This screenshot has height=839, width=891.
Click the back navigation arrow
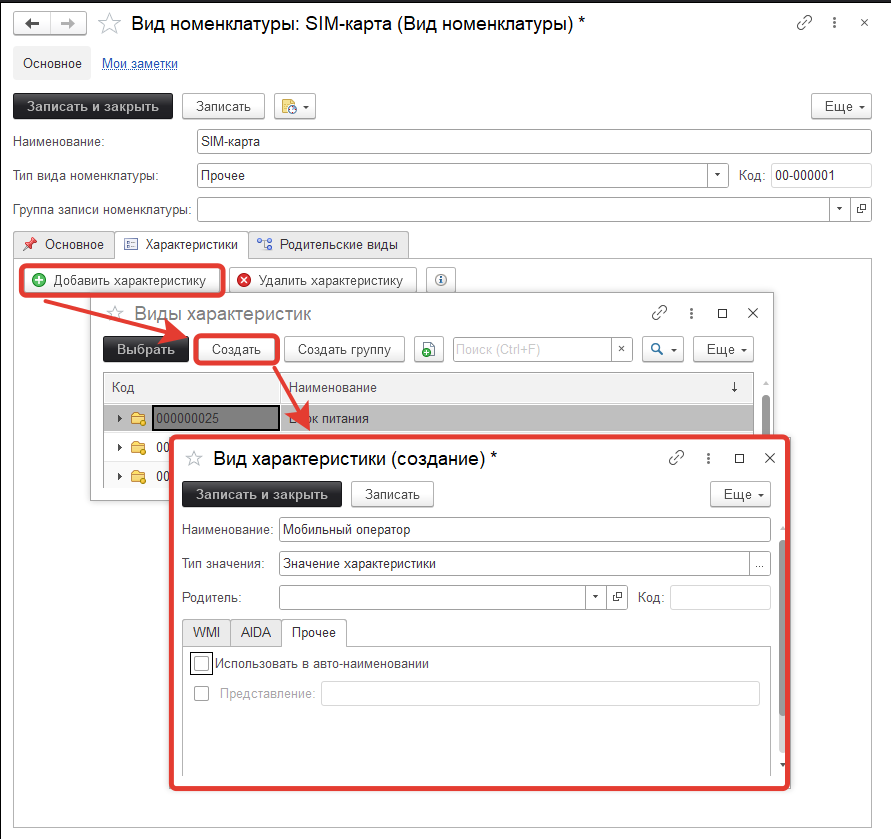[31, 23]
